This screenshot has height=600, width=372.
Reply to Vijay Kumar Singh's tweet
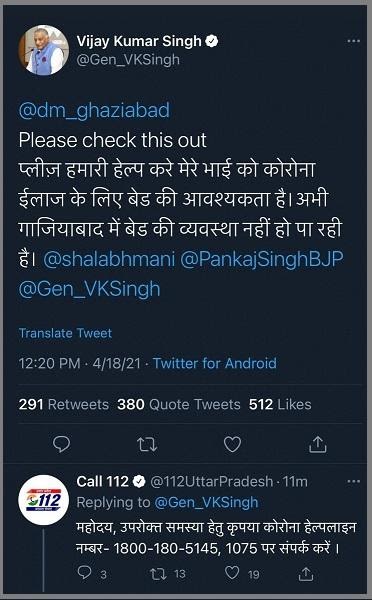[x=61, y=444]
